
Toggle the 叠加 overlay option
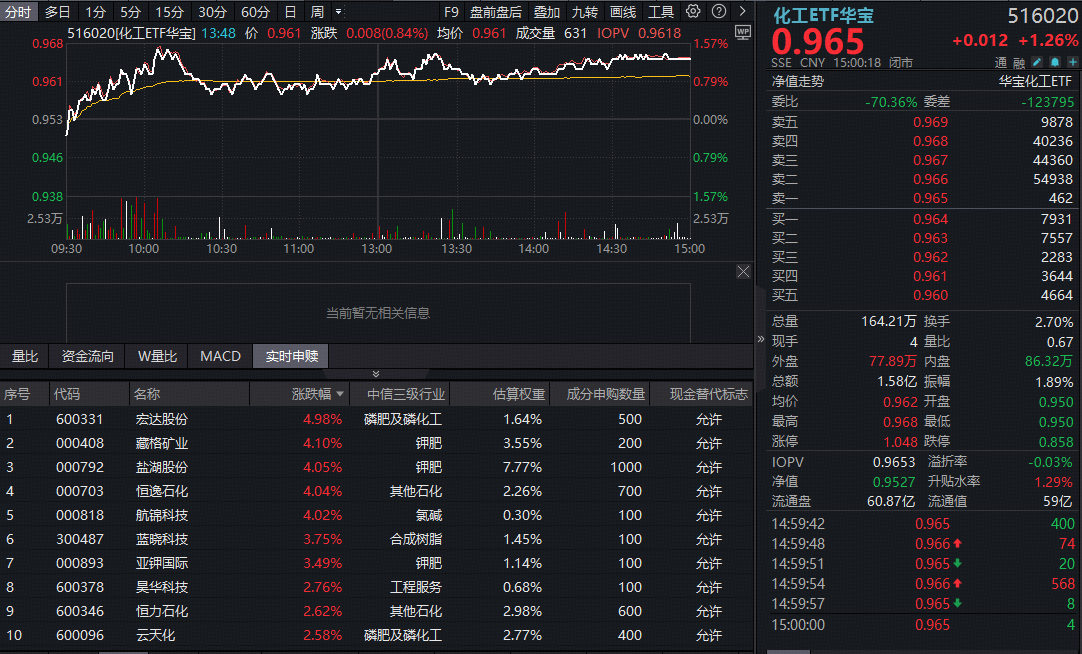pyautogui.click(x=547, y=12)
